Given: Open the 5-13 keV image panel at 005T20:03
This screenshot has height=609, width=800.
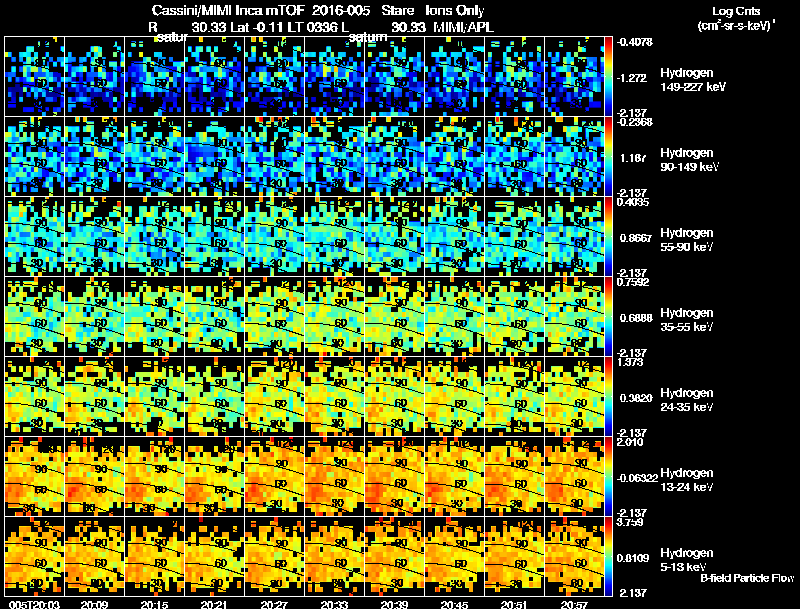Looking at the screenshot, I should coord(35,556).
